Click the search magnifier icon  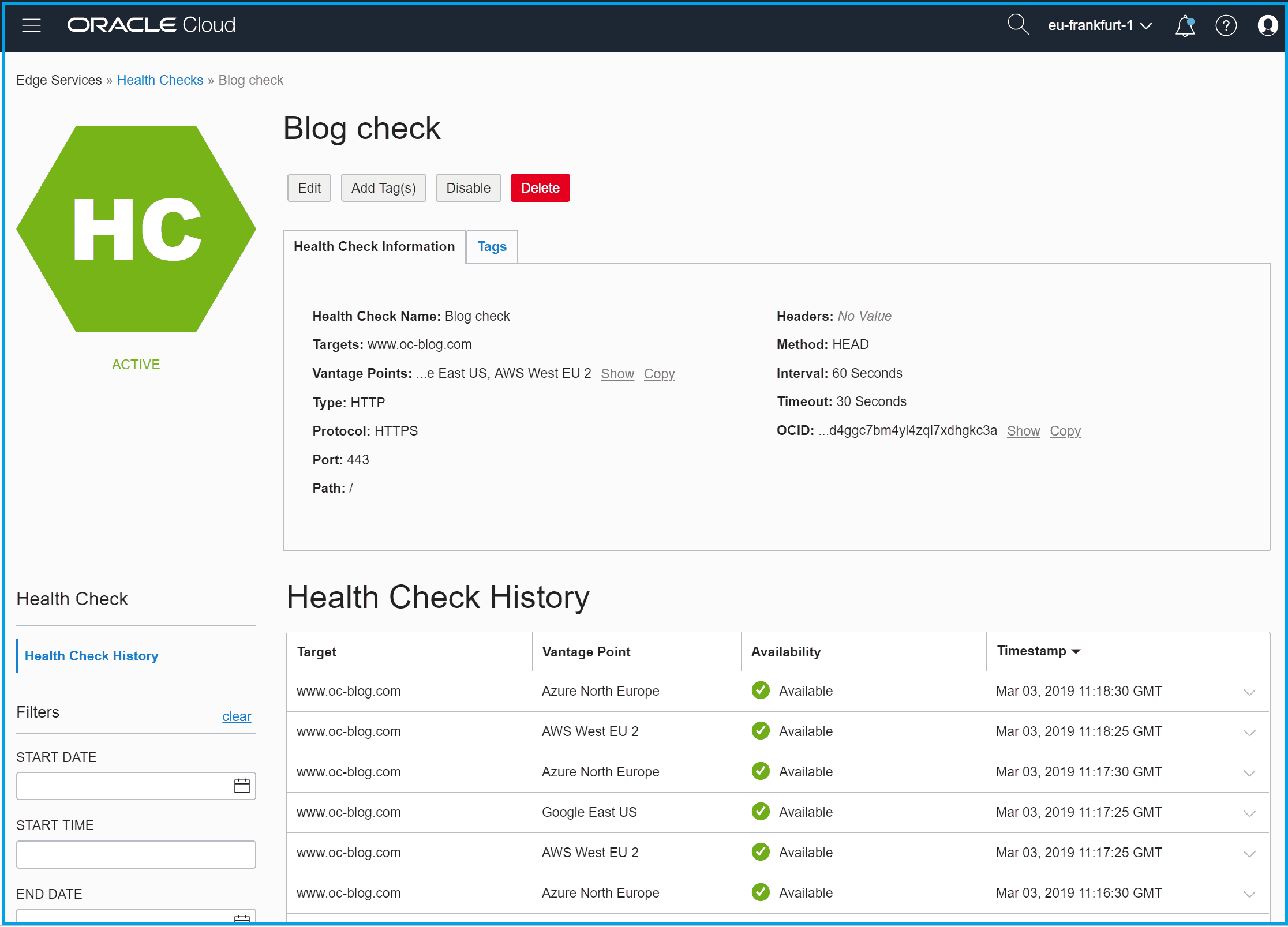click(x=1017, y=25)
